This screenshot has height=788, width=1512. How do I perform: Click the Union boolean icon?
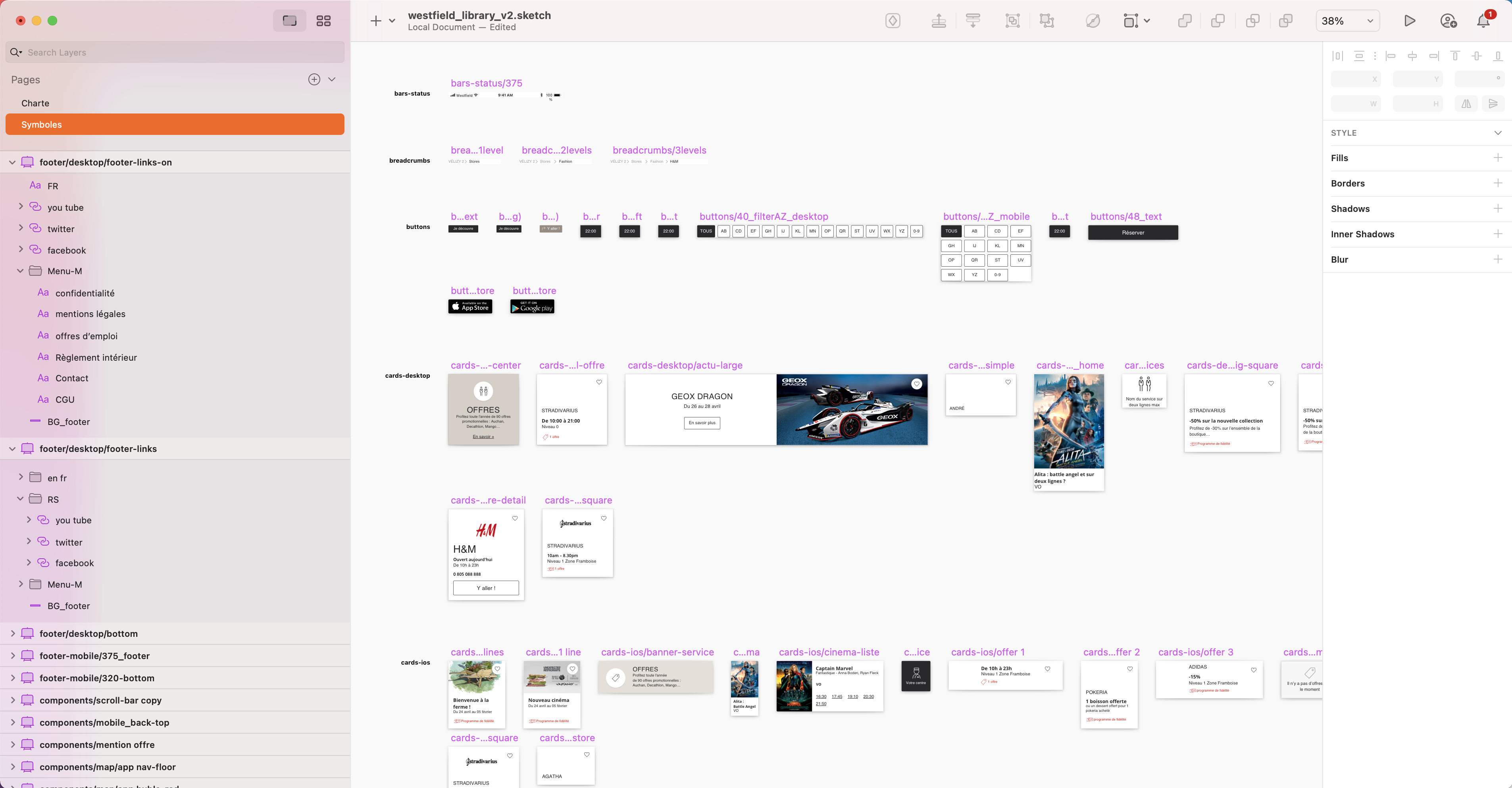pos(1185,21)
